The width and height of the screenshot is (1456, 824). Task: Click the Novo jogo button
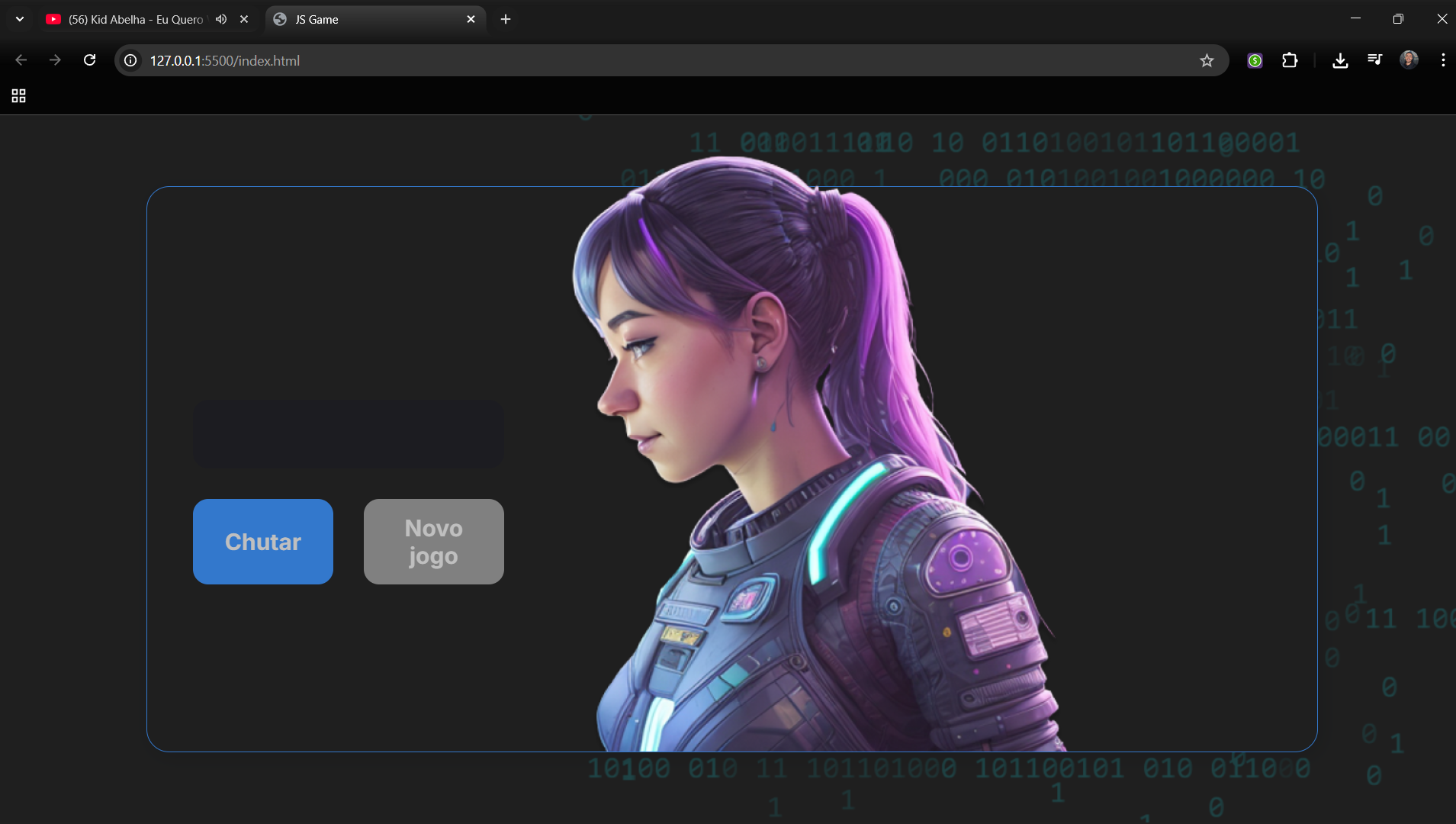(434, 542)
